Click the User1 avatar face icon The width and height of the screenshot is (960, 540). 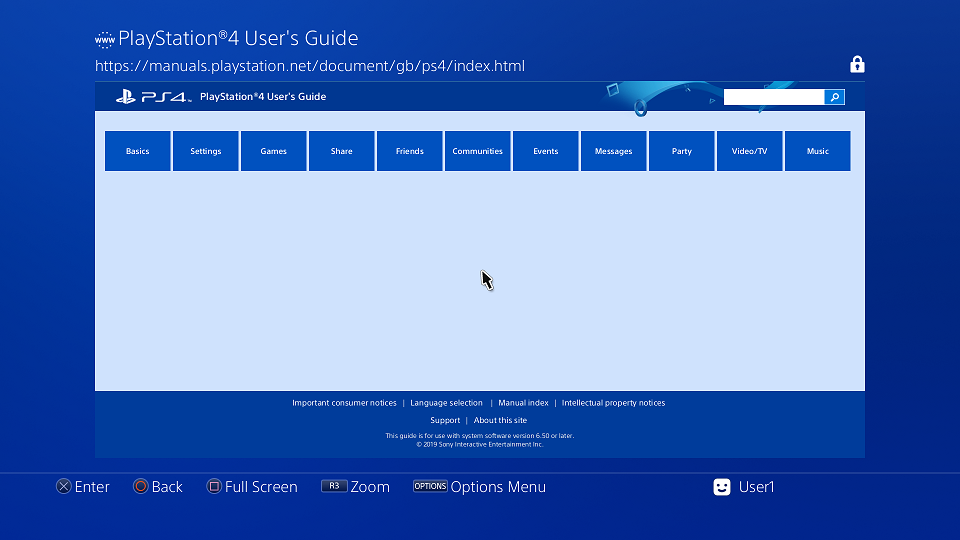pyautogui.click(x=722, y=487)
